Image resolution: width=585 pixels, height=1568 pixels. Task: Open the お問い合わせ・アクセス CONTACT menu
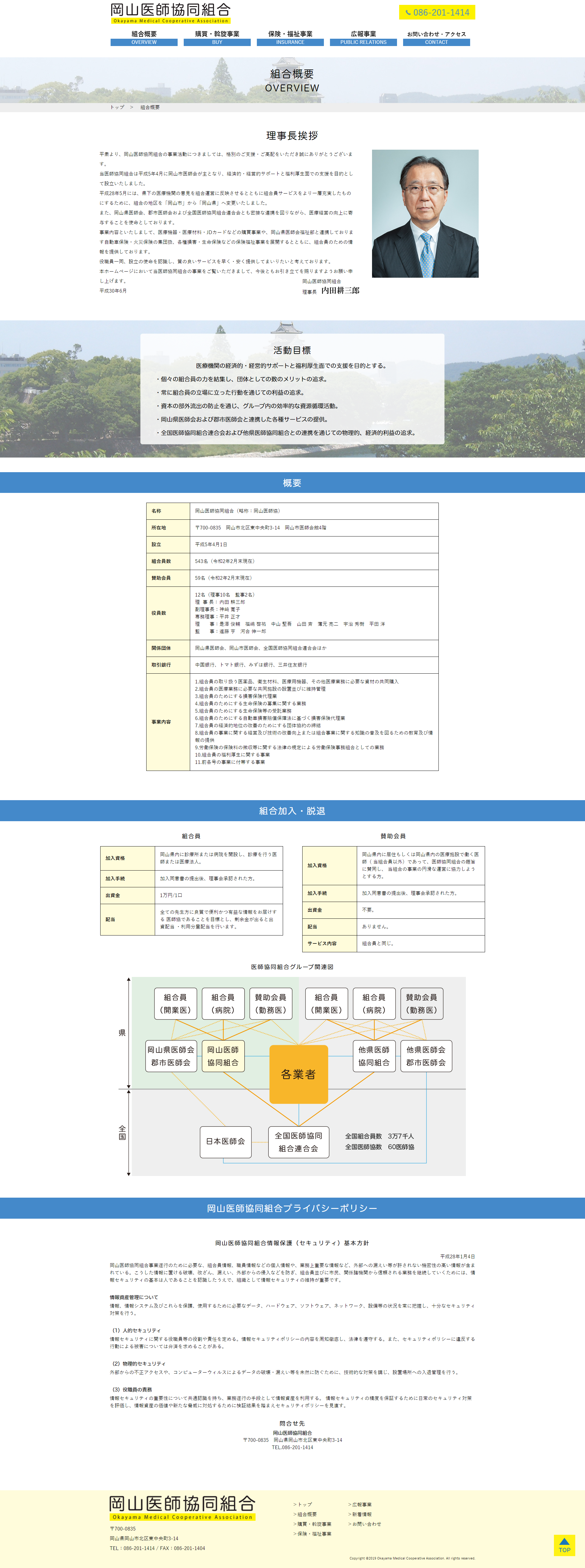pyautogui.click(x=437, y=38)
